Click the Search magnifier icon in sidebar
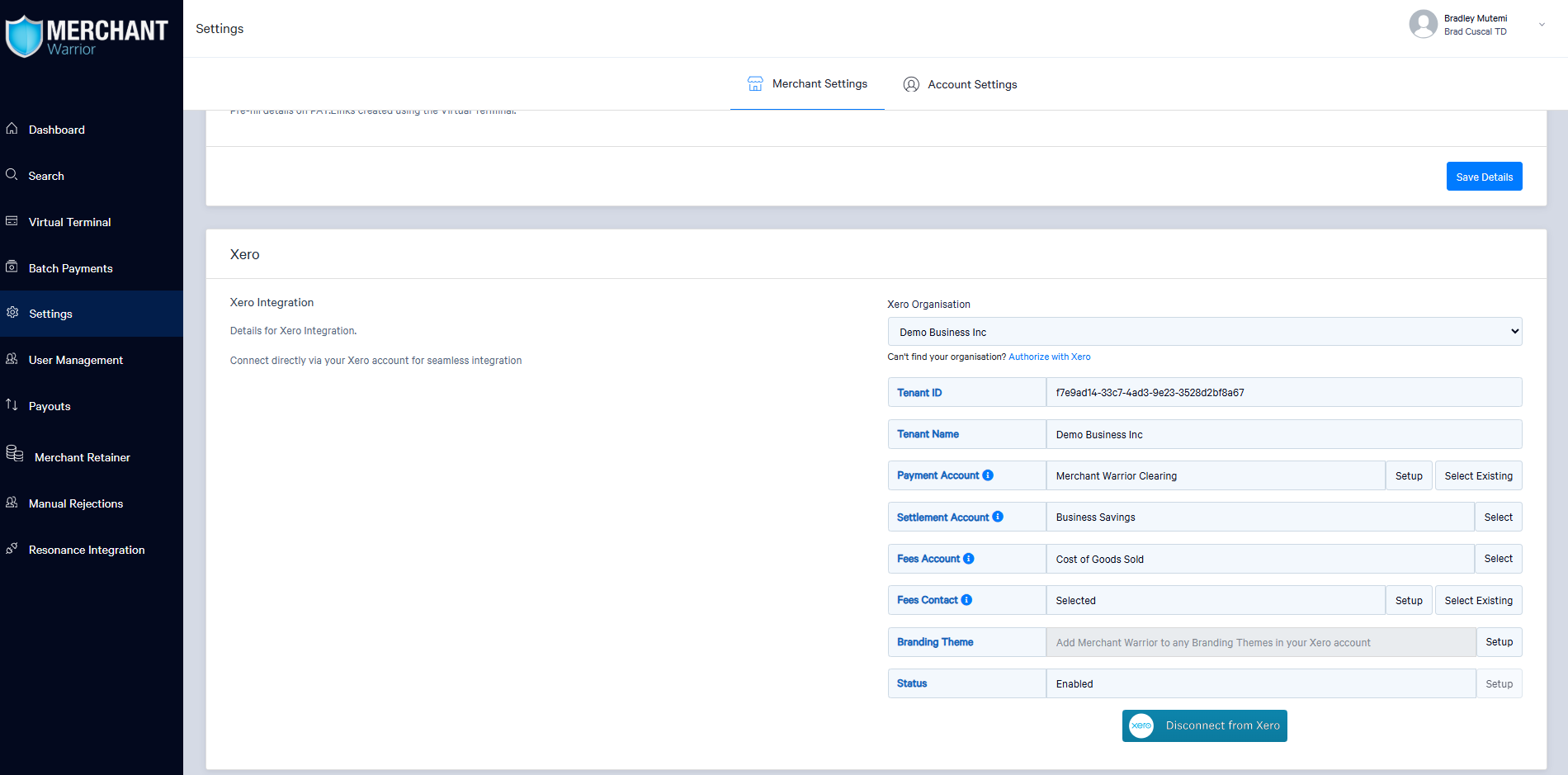1568x775 pixels. (12, 175)
